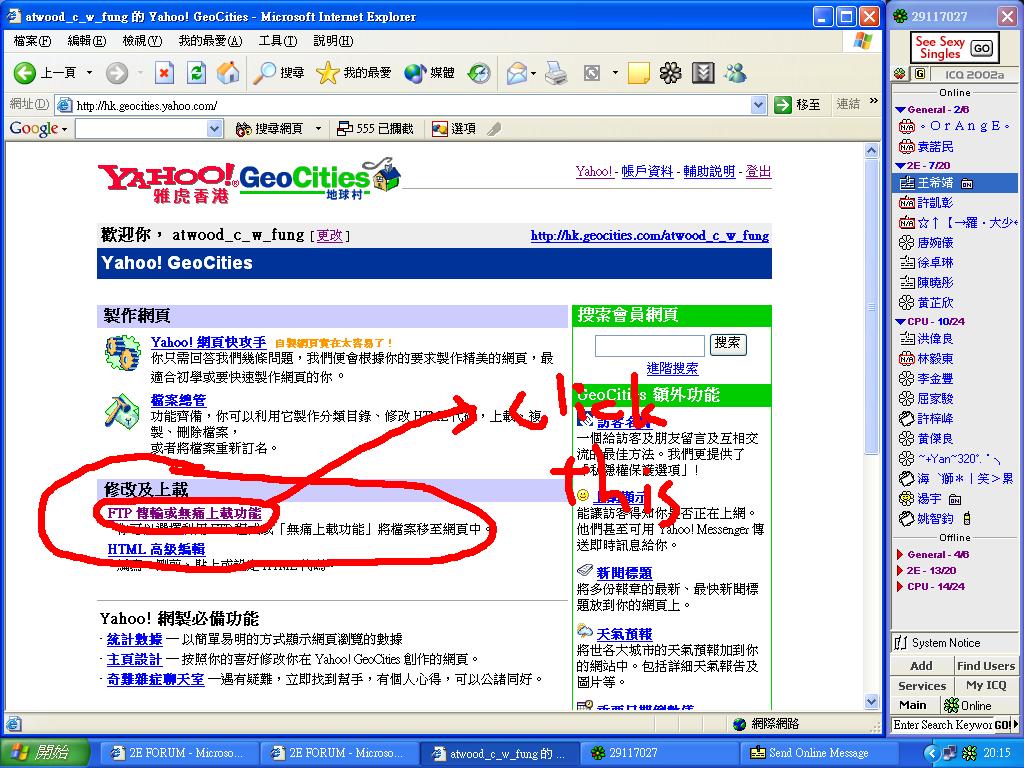Click ICQ Add button
The width and height of the screenshot is (1024, 768).
[x=921, y=665]
